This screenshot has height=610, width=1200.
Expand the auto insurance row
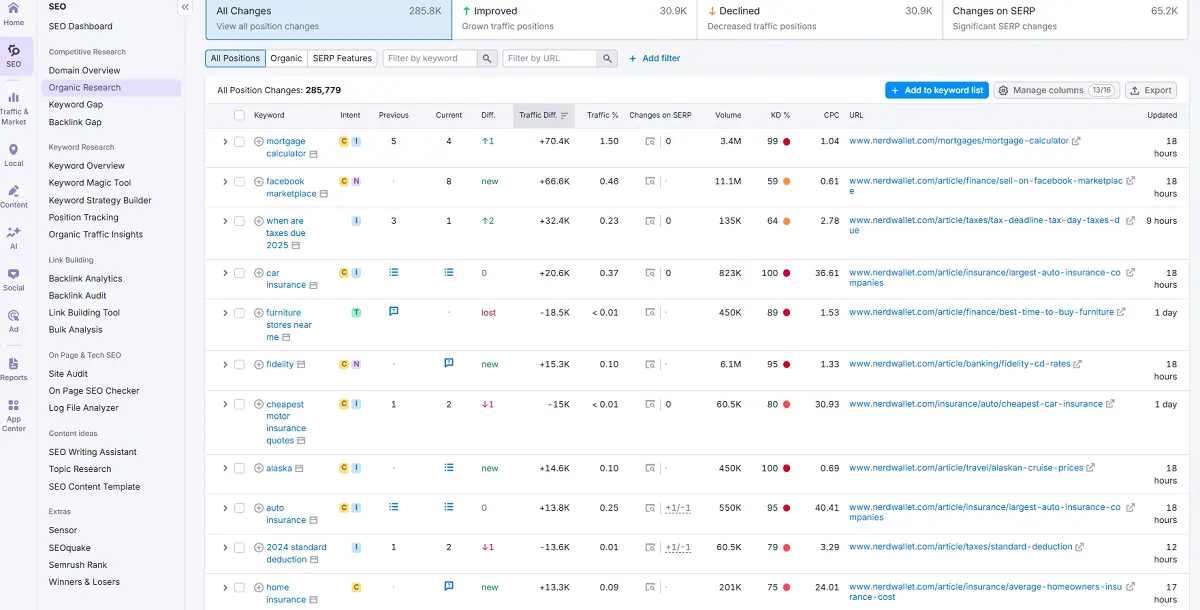(225, 508)
